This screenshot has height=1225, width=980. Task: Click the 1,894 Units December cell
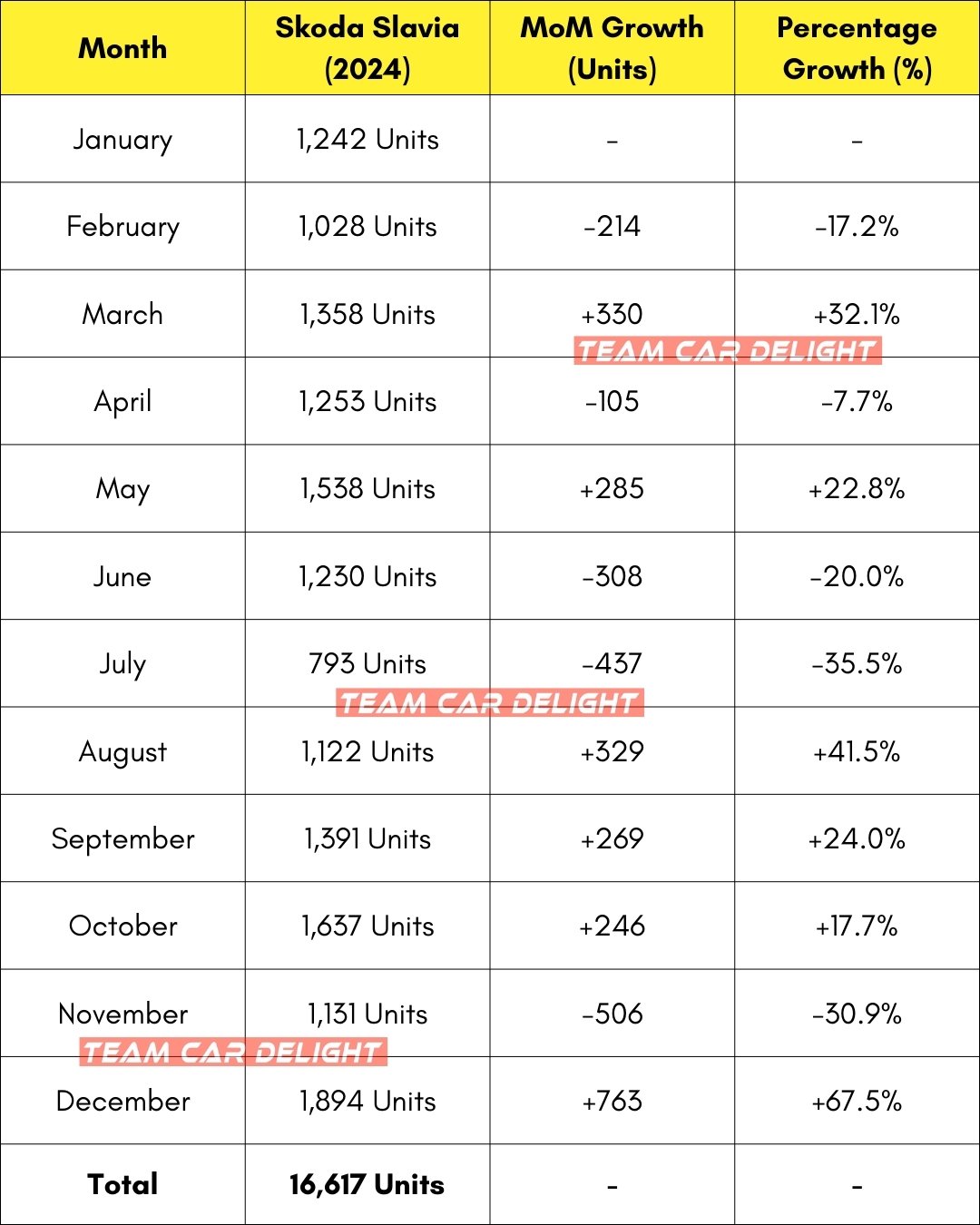coord(367,1102)
